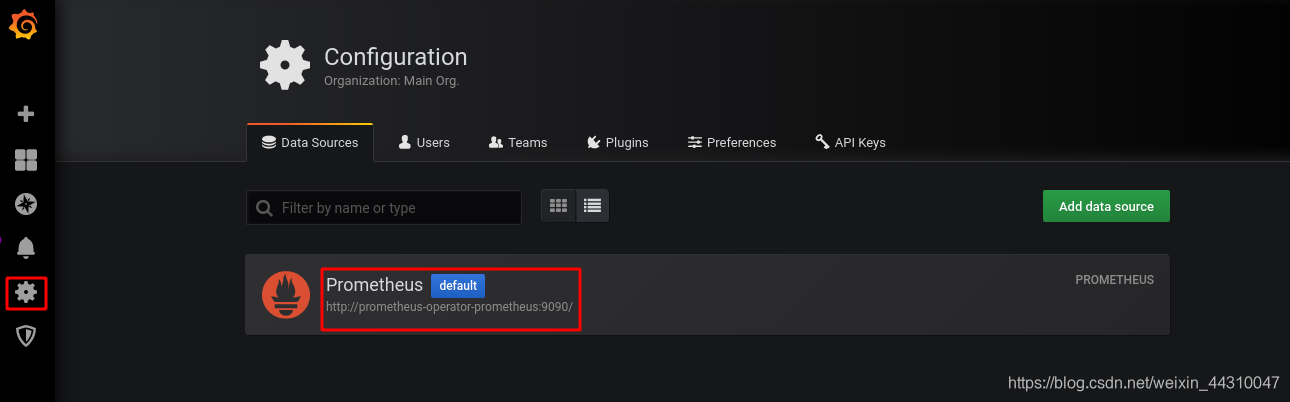Screen dimensions: 1290x402
Task: Open the Prometheus data source
Action: 707,294
